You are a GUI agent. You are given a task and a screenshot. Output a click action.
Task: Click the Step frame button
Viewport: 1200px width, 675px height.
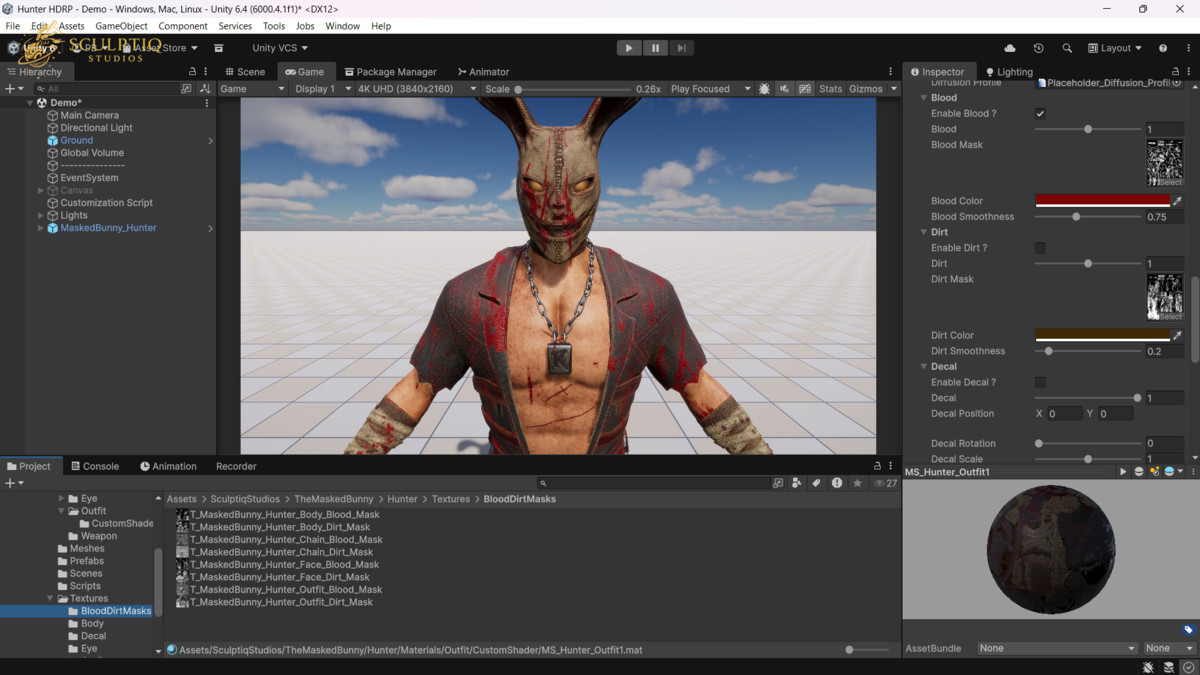point(681,48)
